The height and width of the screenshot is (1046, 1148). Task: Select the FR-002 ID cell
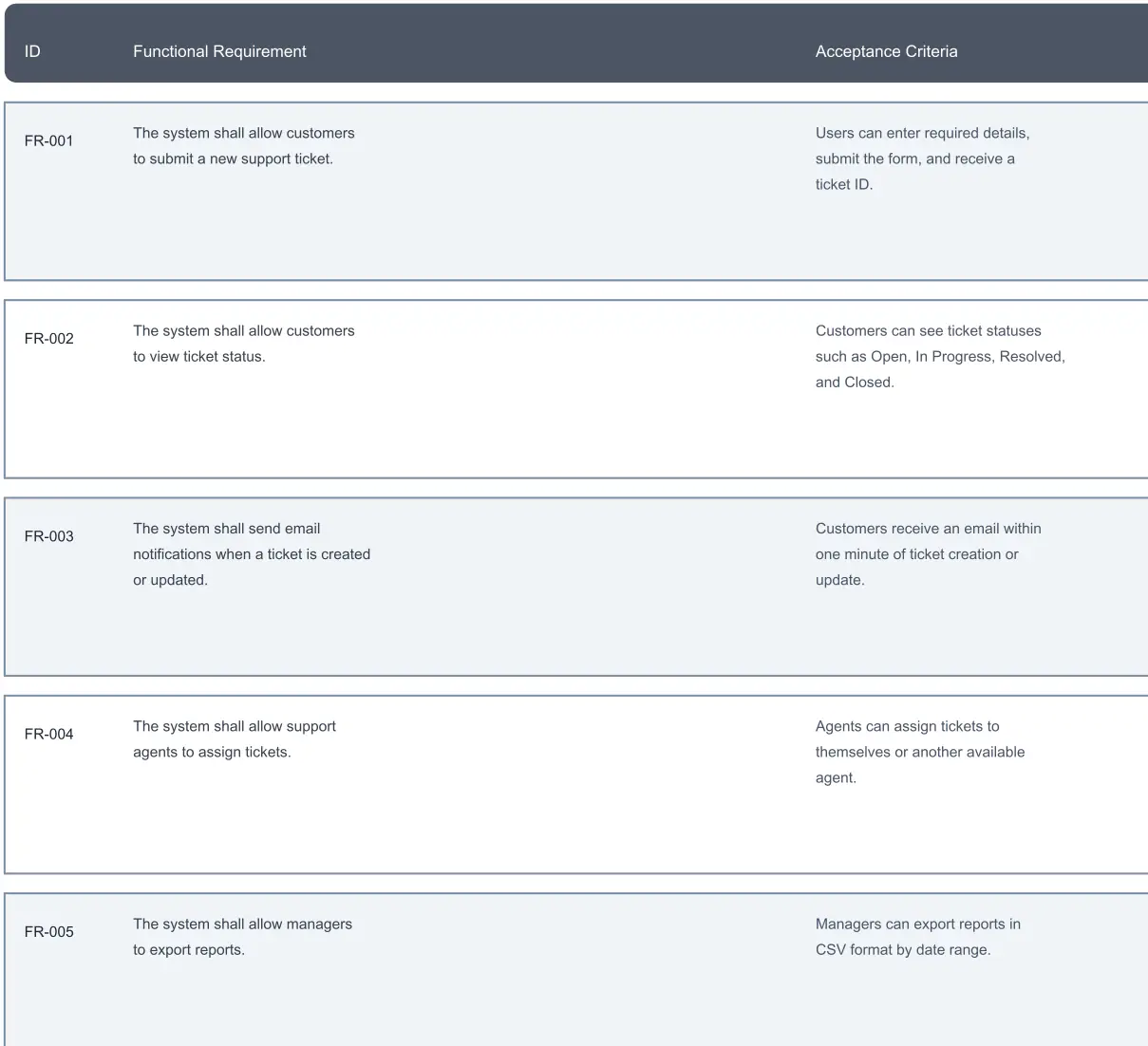point(49,338)
